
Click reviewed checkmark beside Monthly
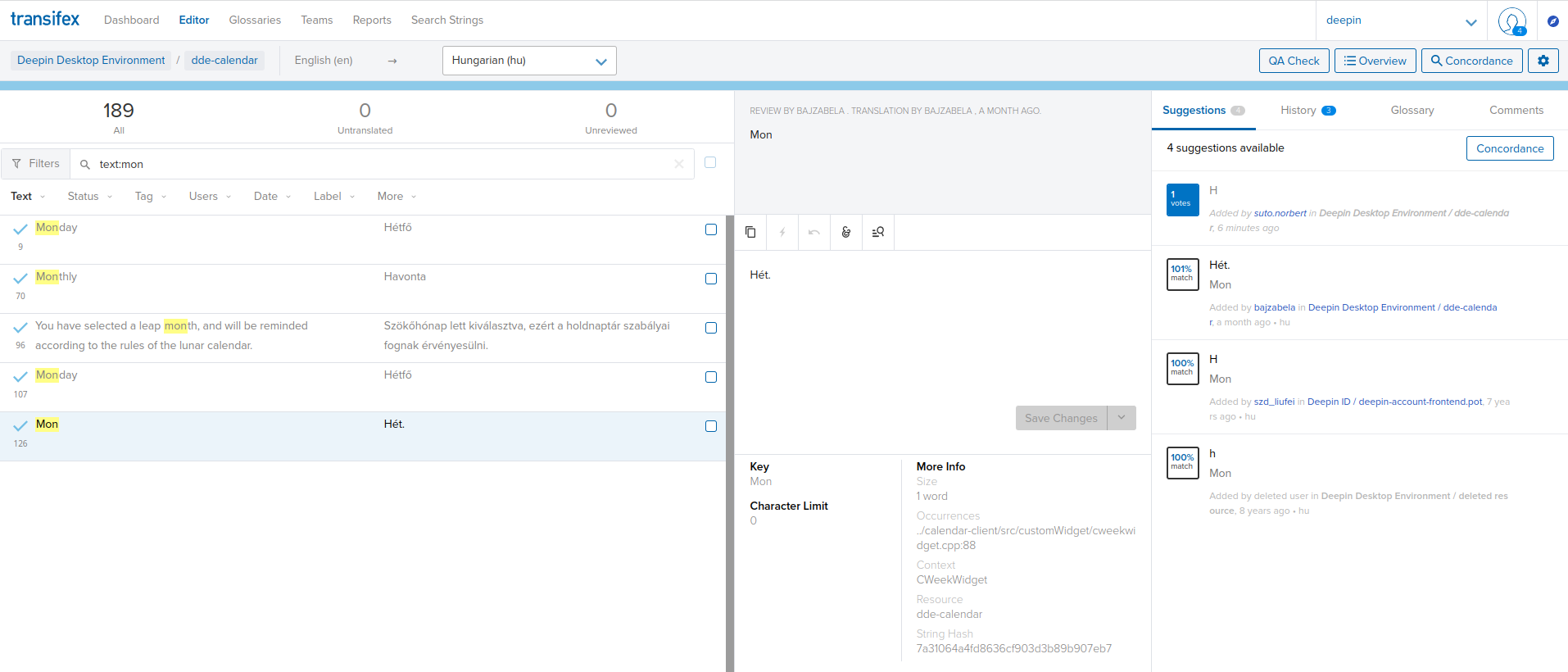pos(20,278)
